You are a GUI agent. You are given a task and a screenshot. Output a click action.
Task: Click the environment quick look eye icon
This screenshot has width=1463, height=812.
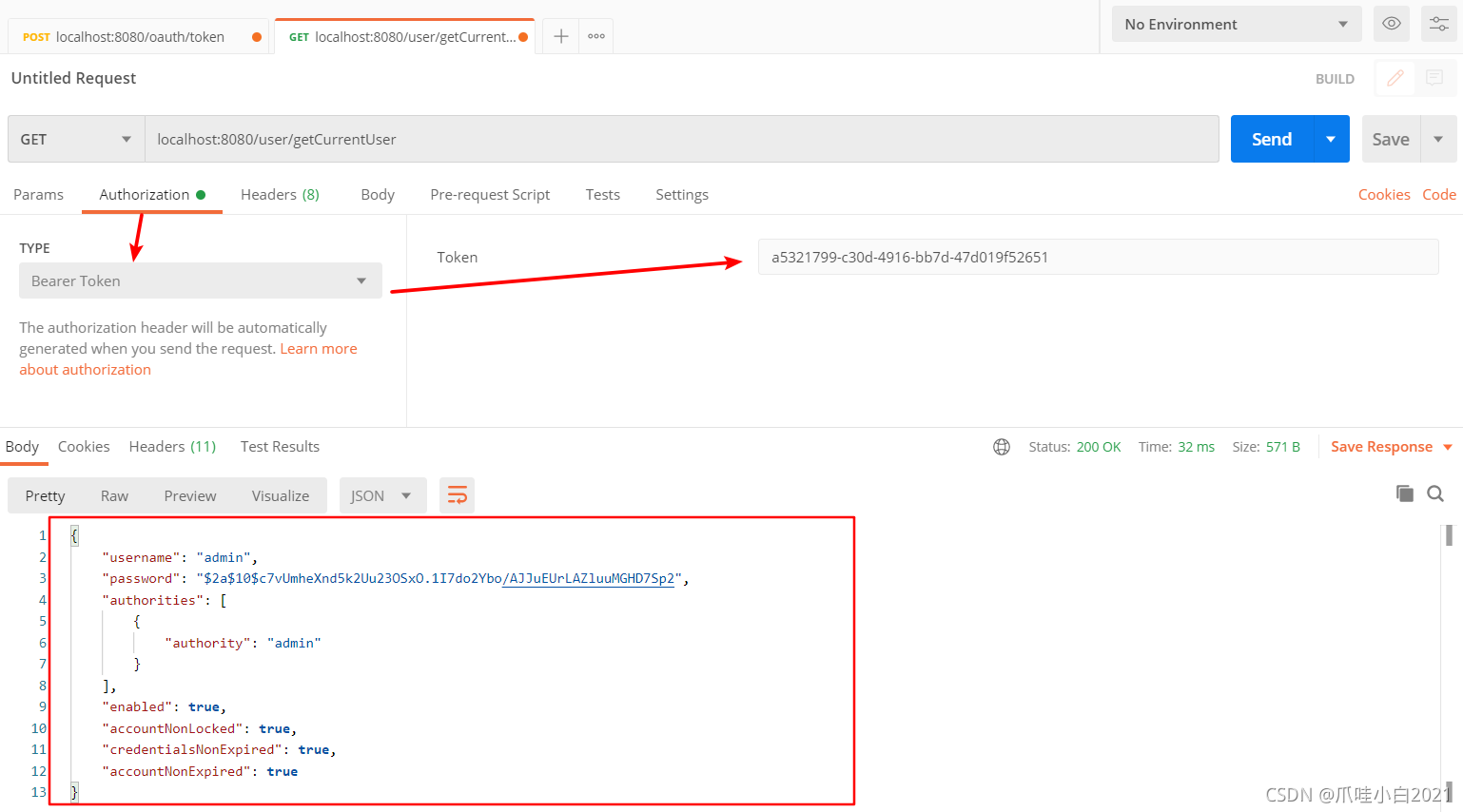[x=1391, y=24]
